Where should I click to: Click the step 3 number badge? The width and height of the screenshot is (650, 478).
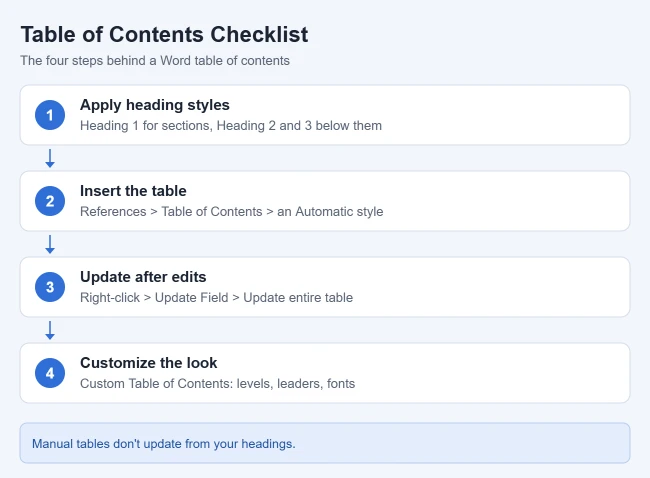(x=50, y=287)
